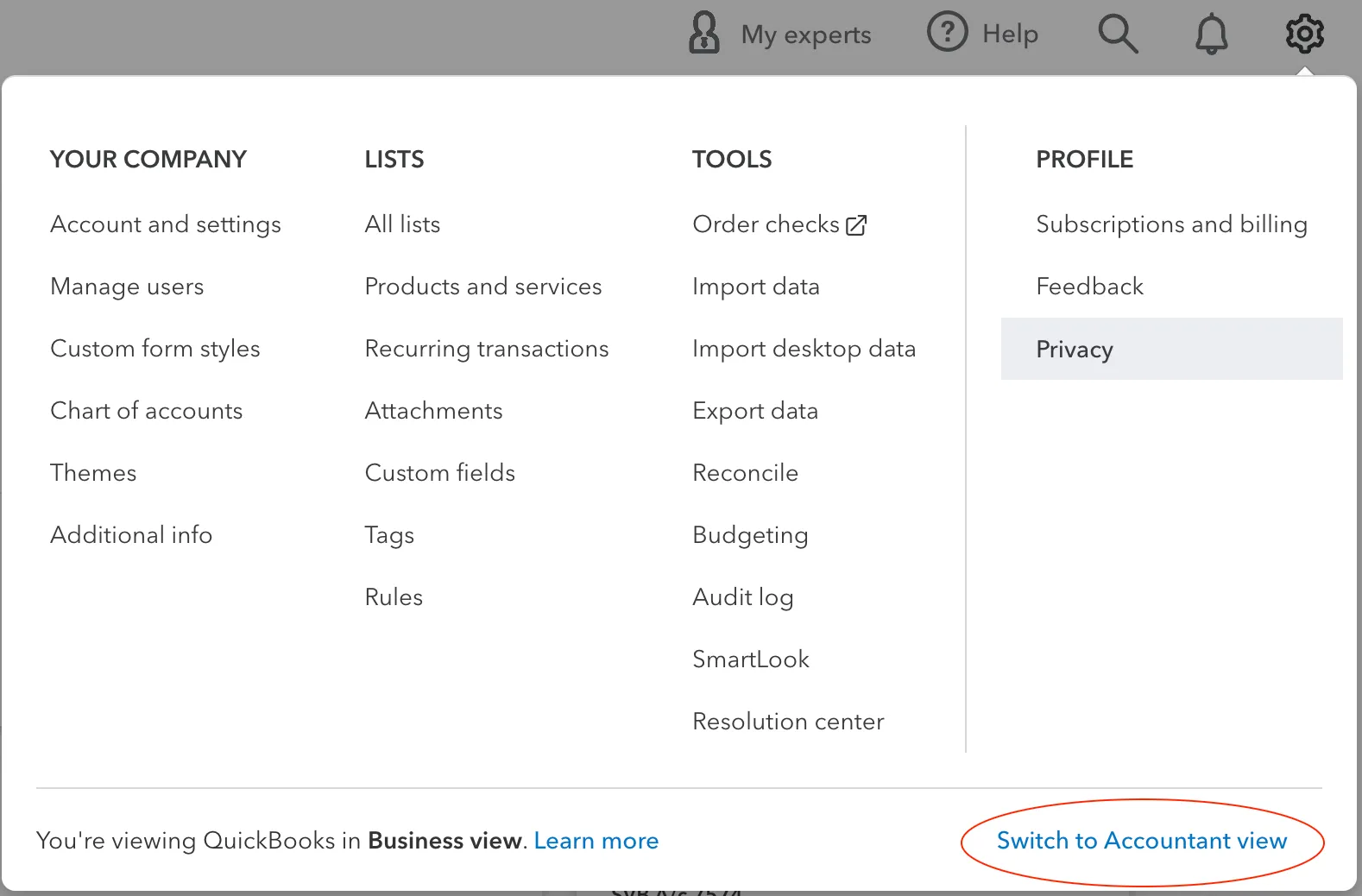This screenshot has height=896, width=1362.
Task: Click the Learn more link
Action: (596, 841)
